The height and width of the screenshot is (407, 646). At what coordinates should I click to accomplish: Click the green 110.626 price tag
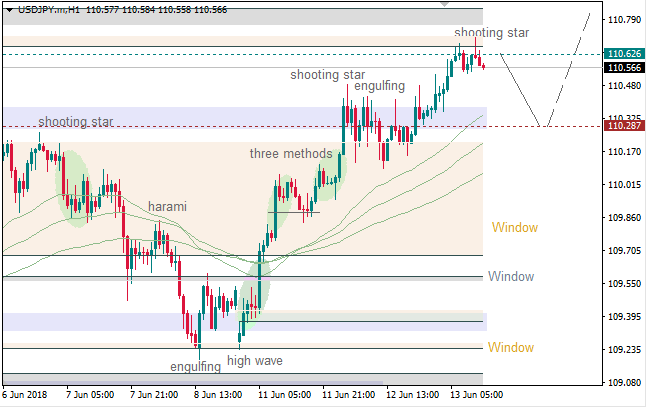623,53
